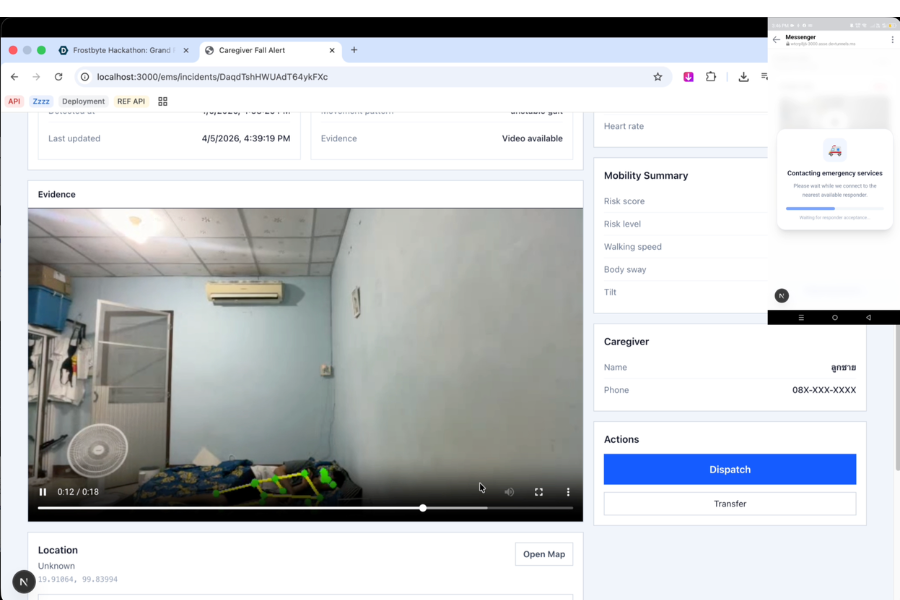
Task: Go back in the phone Messenger window
Action: [776, 40]
